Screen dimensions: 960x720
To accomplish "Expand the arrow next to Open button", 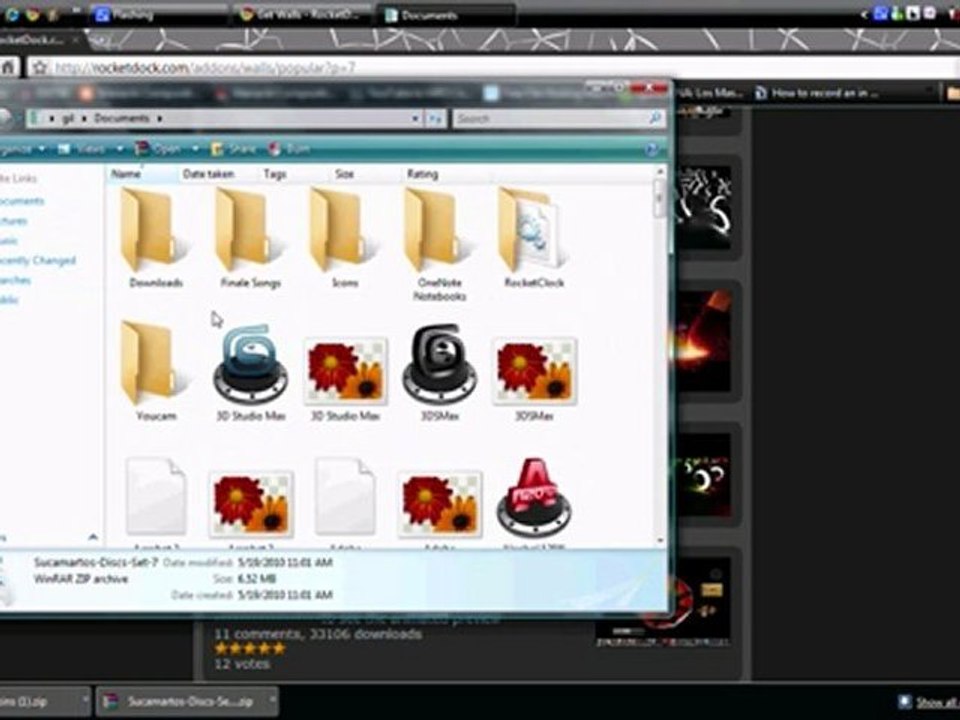I will click(195, 149).
